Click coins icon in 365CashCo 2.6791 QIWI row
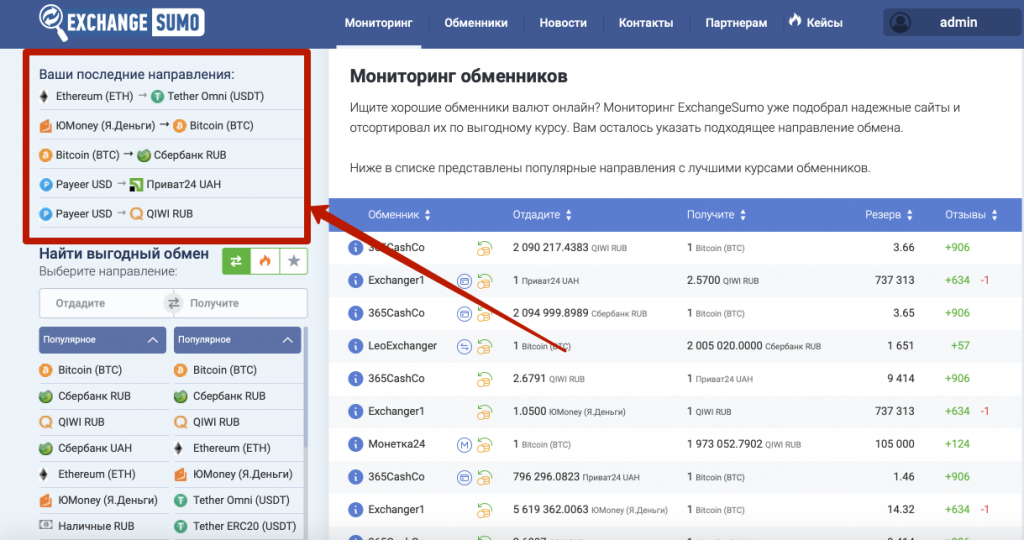Screen dimensions: 1024x540 (x=484, y=379)
